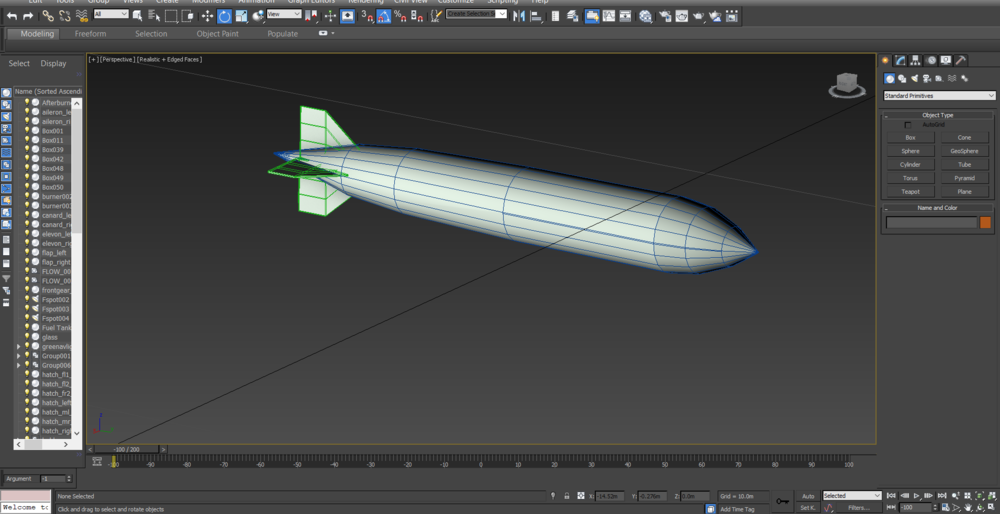Click the Mirror tool icon
This screenshot has height=514, width=1000.
[519, 16]
